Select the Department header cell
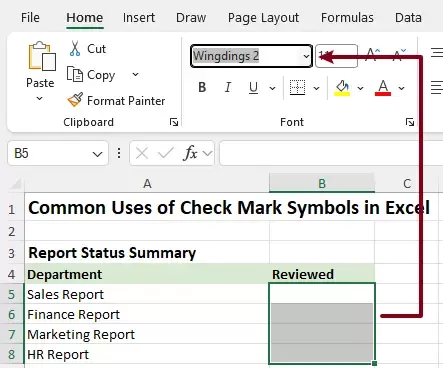The width and height of the screenshot is (443, 368). [x=147, y=274]
